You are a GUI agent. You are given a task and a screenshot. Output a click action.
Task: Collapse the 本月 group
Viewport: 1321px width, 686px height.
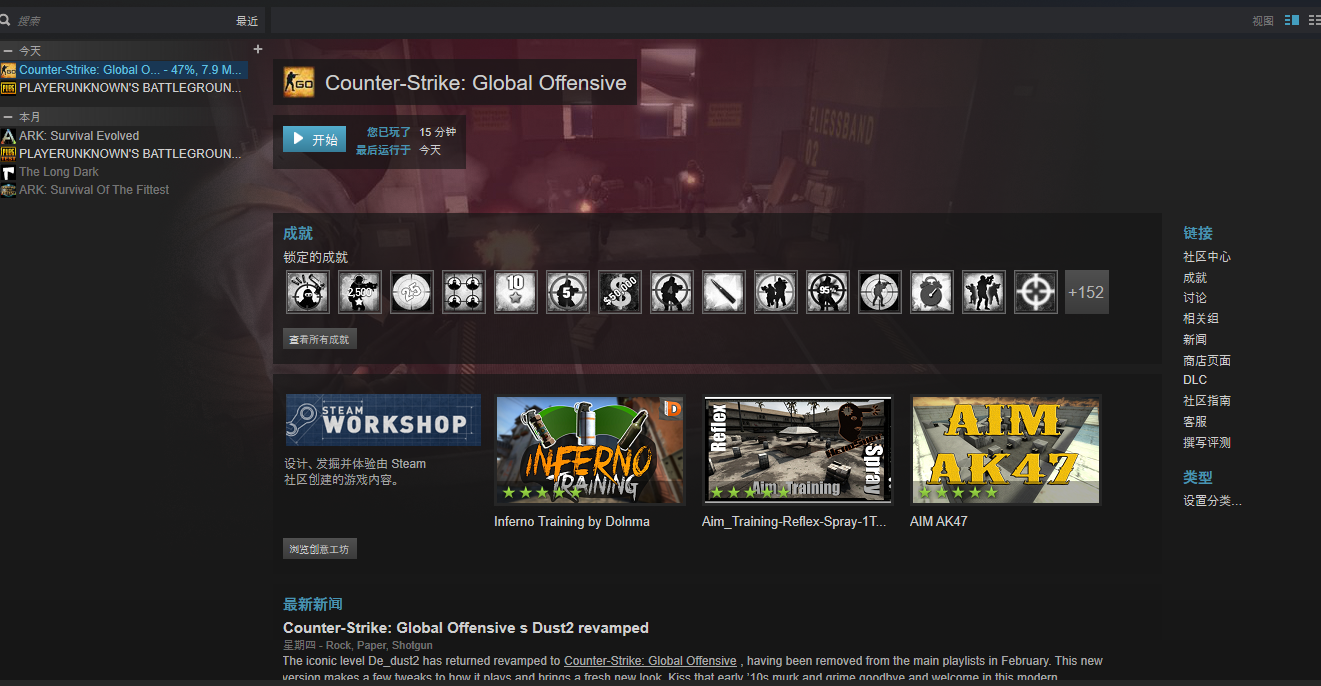tap(8, 117)
